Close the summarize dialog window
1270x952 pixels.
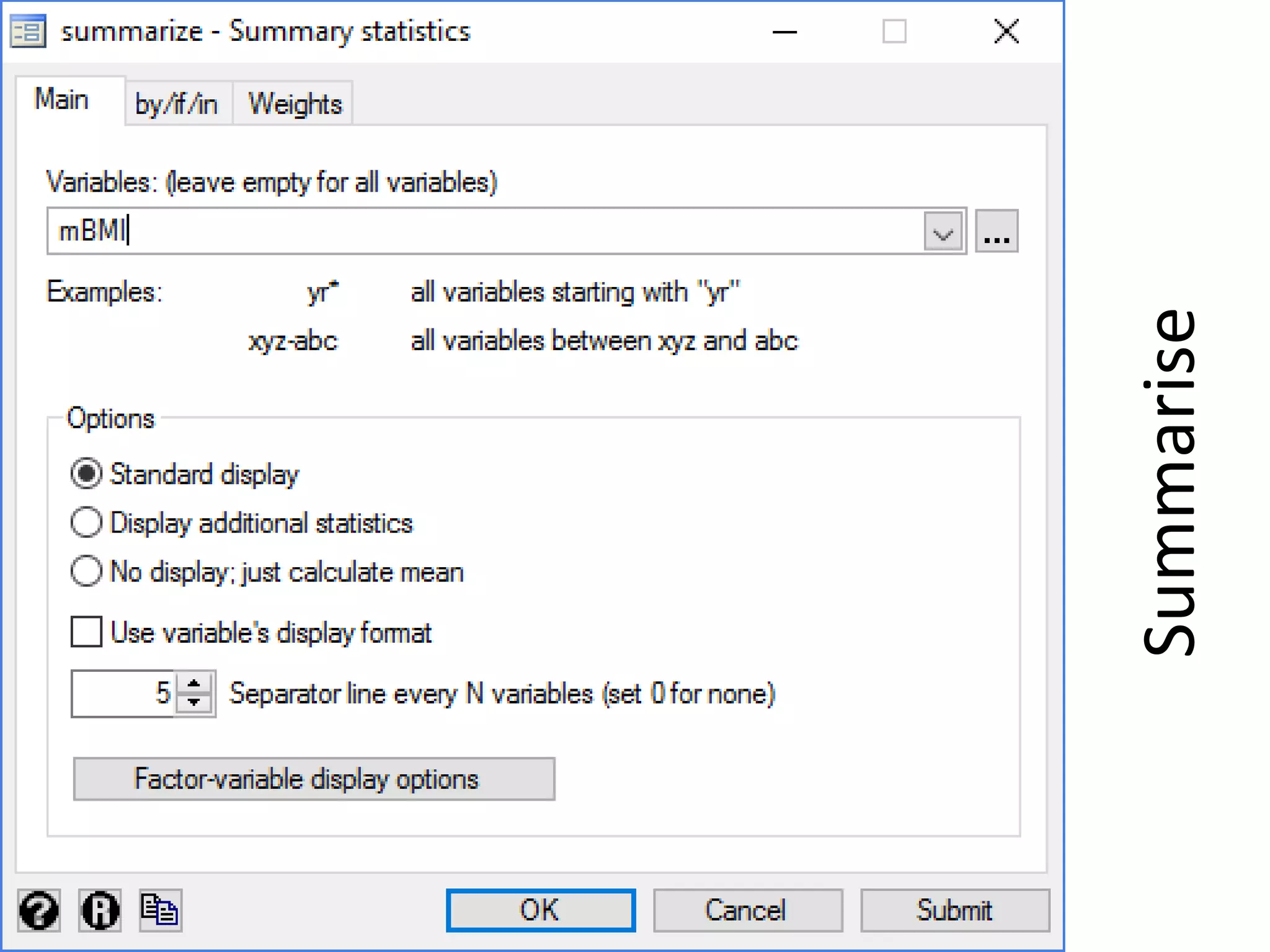[x=1006, y=32]
